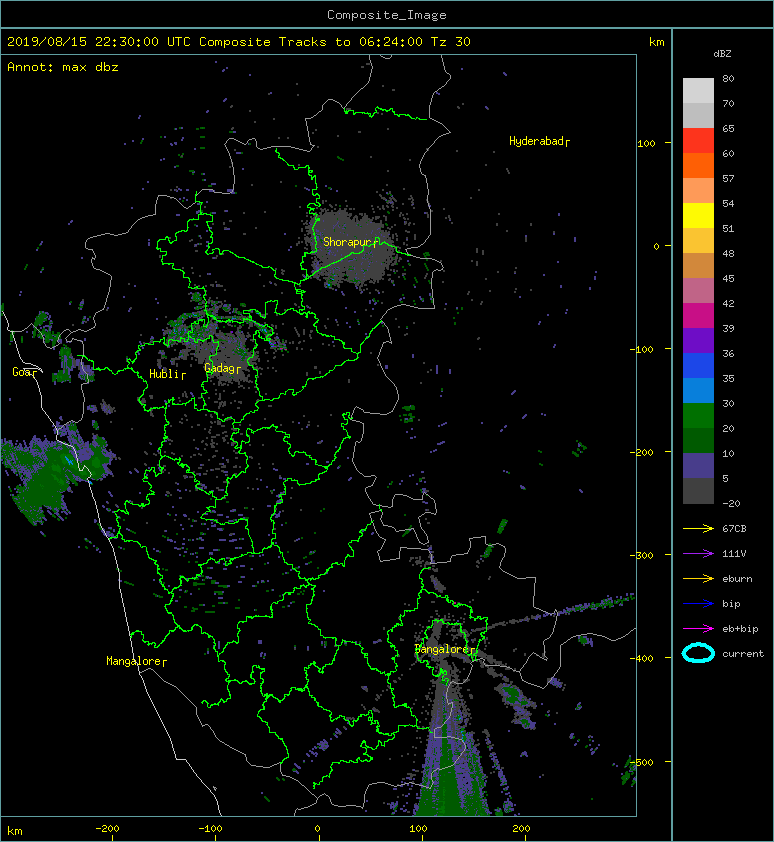Click the eb+bip magenta arrow legend icon
The width and height of the screenshot is (774, 842).
coord(698,628)
